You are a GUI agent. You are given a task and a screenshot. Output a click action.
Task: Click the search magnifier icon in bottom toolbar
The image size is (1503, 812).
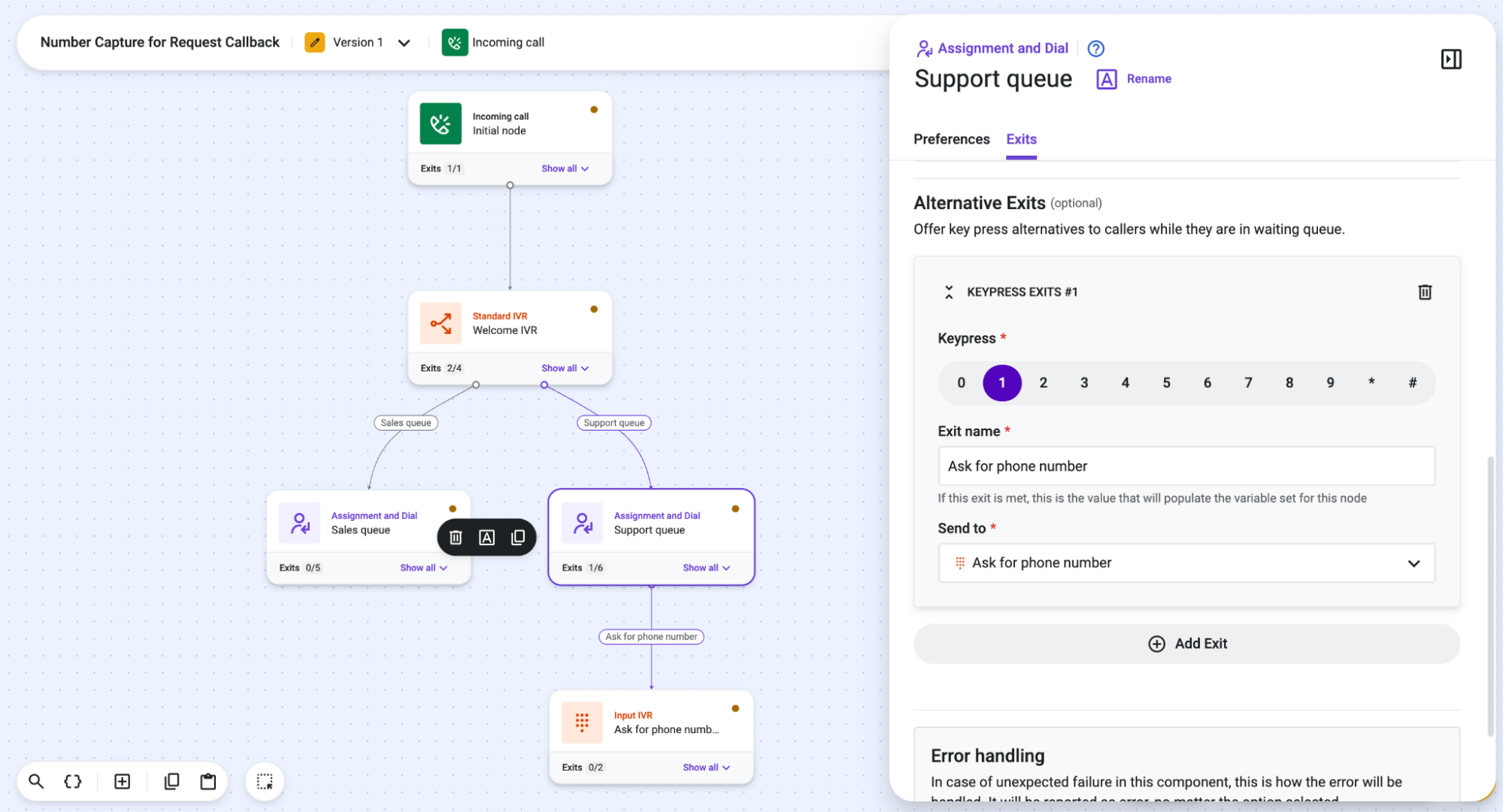point(36,781)
